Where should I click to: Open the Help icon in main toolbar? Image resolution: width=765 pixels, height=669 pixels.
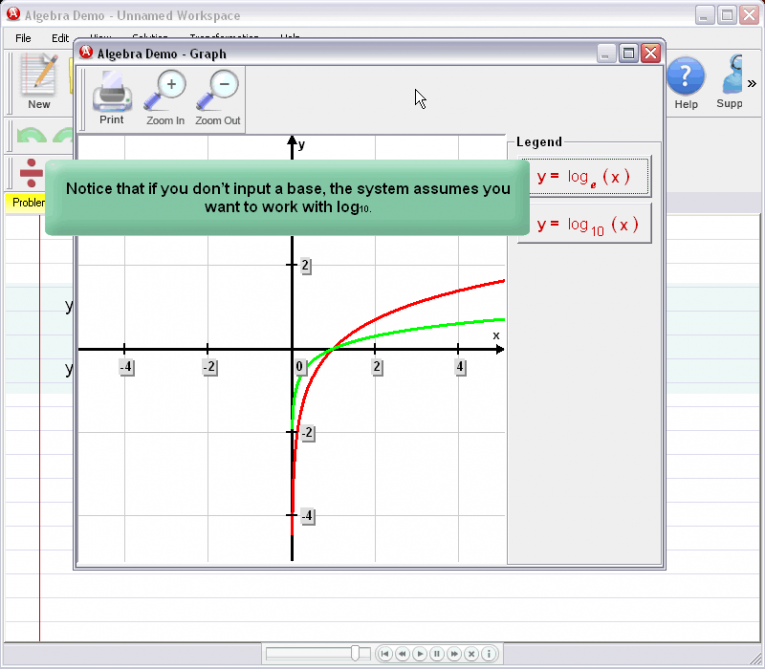tap(685, 83)
